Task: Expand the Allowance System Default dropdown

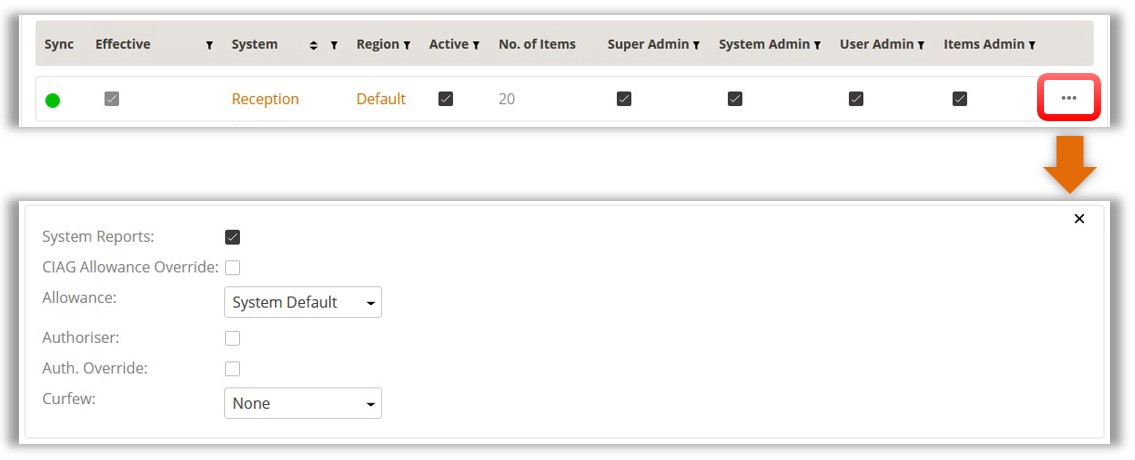Action: tap(303, 302)
